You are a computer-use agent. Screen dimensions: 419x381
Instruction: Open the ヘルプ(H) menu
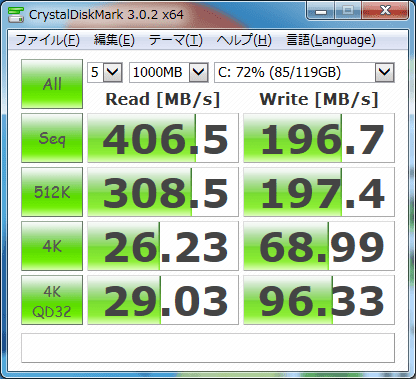coord(244,40)
